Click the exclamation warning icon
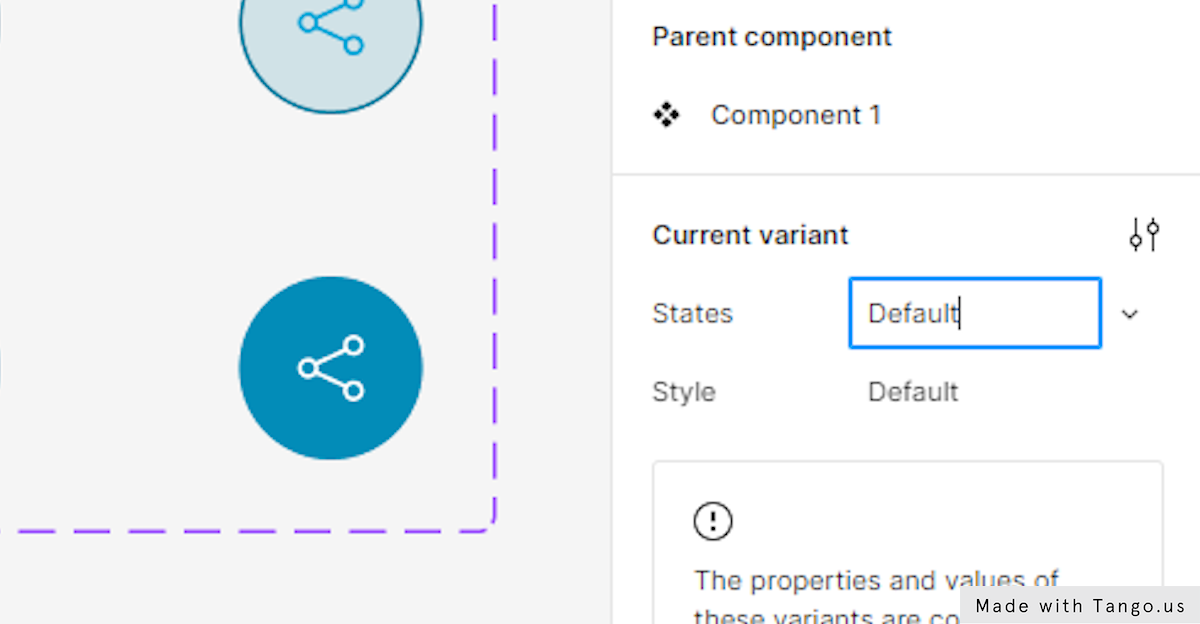This screenshot has height=624, width=1200. [713, 521]
